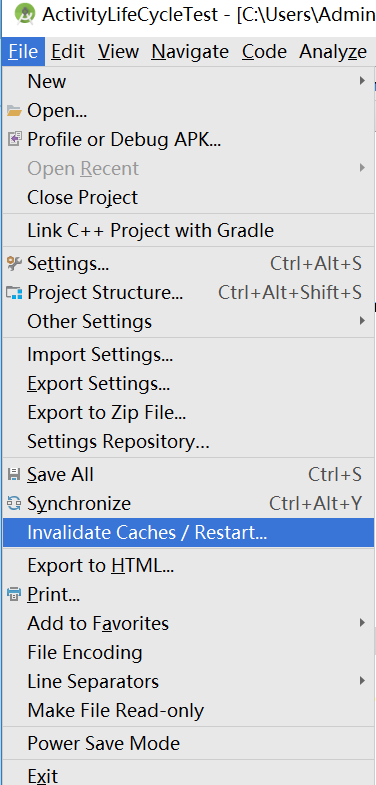Click the Profile or Debug APK icon
The width and height of the screenshot is (376, 785).
15,139
